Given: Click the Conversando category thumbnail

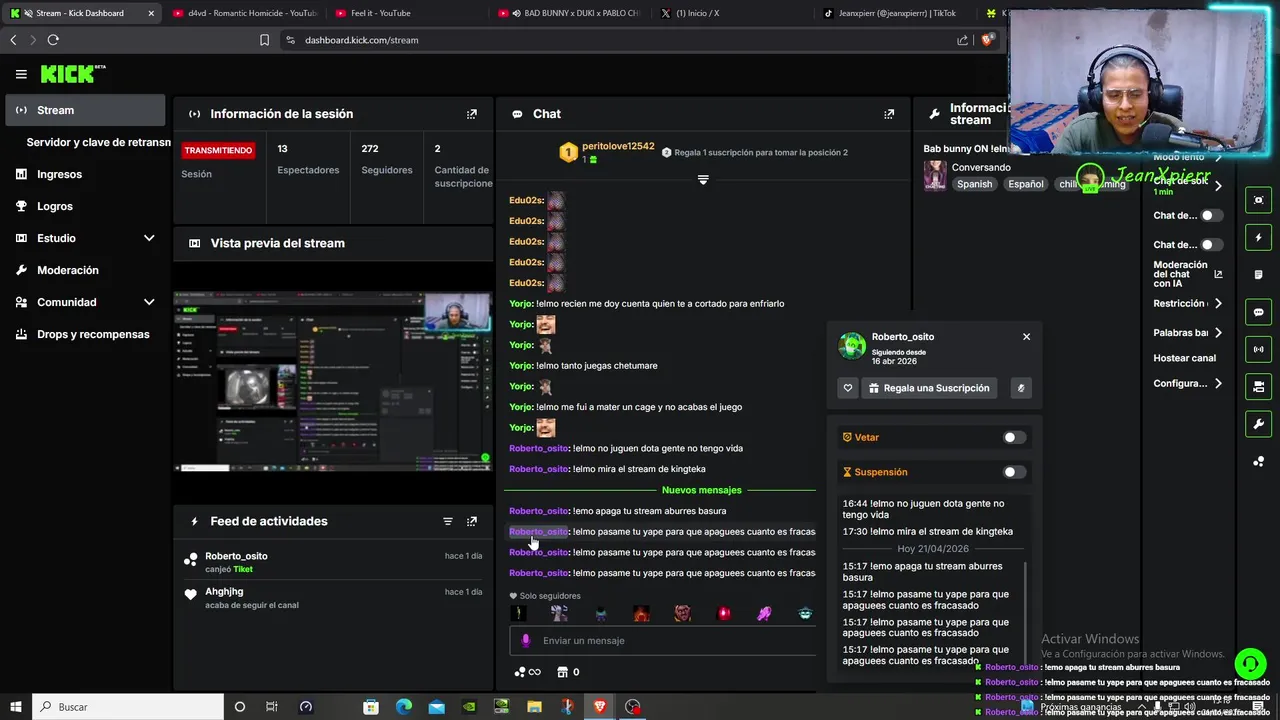Looking at the screenshot, I should click(935, 175).
